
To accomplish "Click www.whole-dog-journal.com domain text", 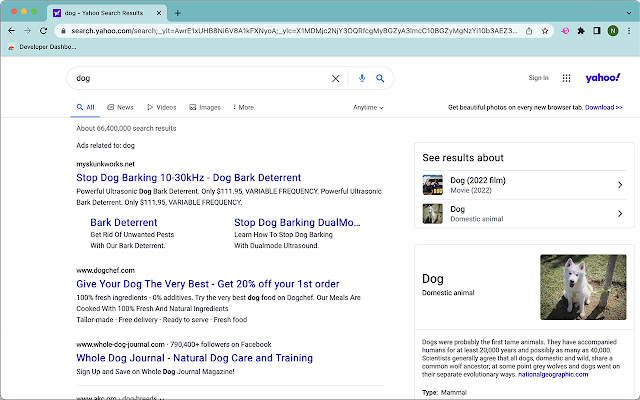I will pyautogui.click(x=120, y=344).
